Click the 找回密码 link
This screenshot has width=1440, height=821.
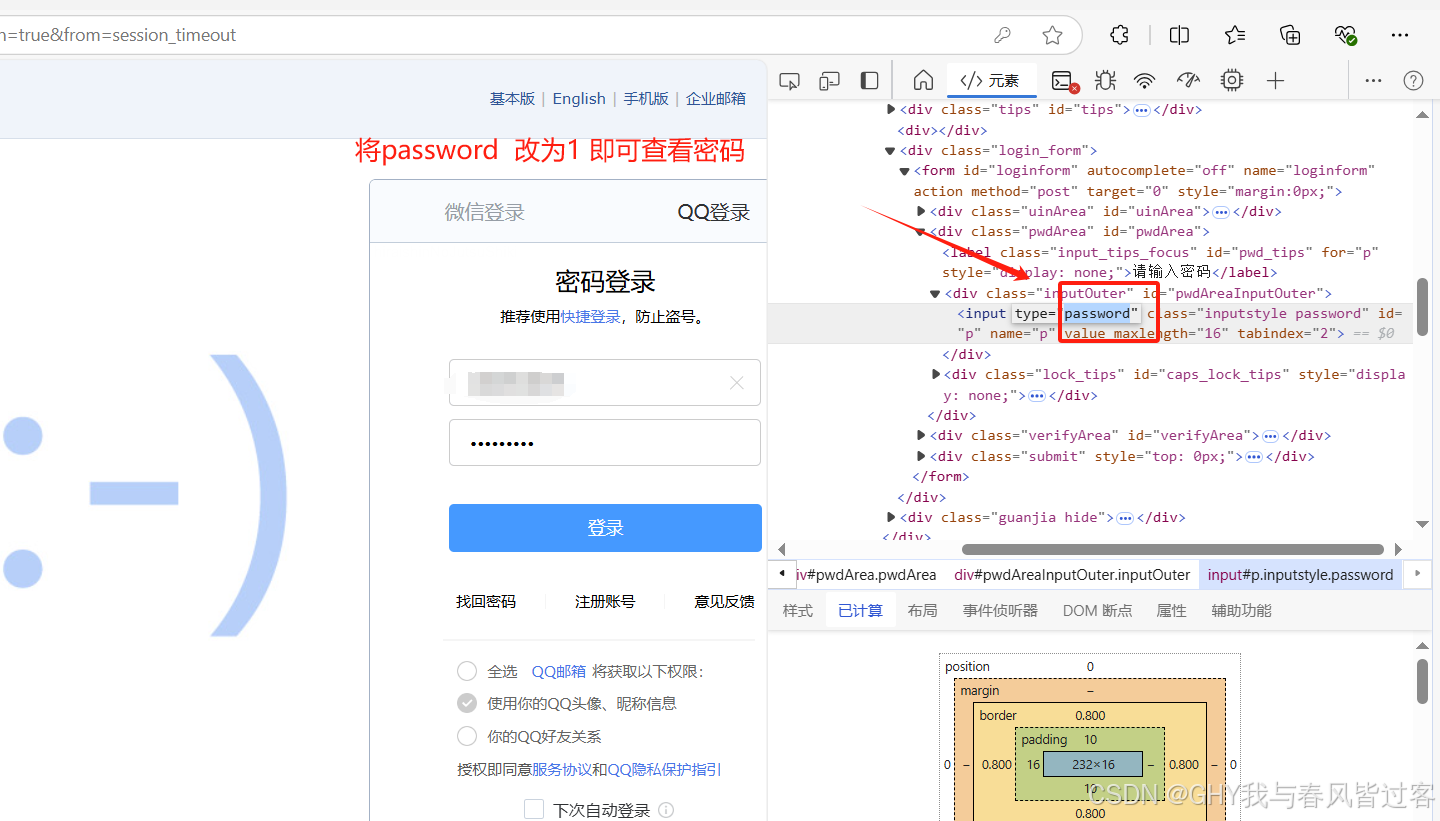click(486, 601)
